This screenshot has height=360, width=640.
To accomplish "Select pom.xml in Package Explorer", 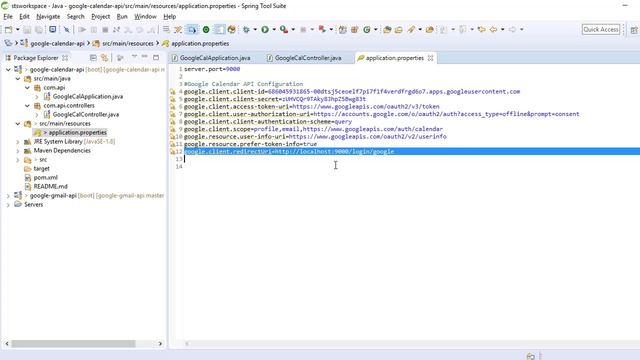I will 45,178.
